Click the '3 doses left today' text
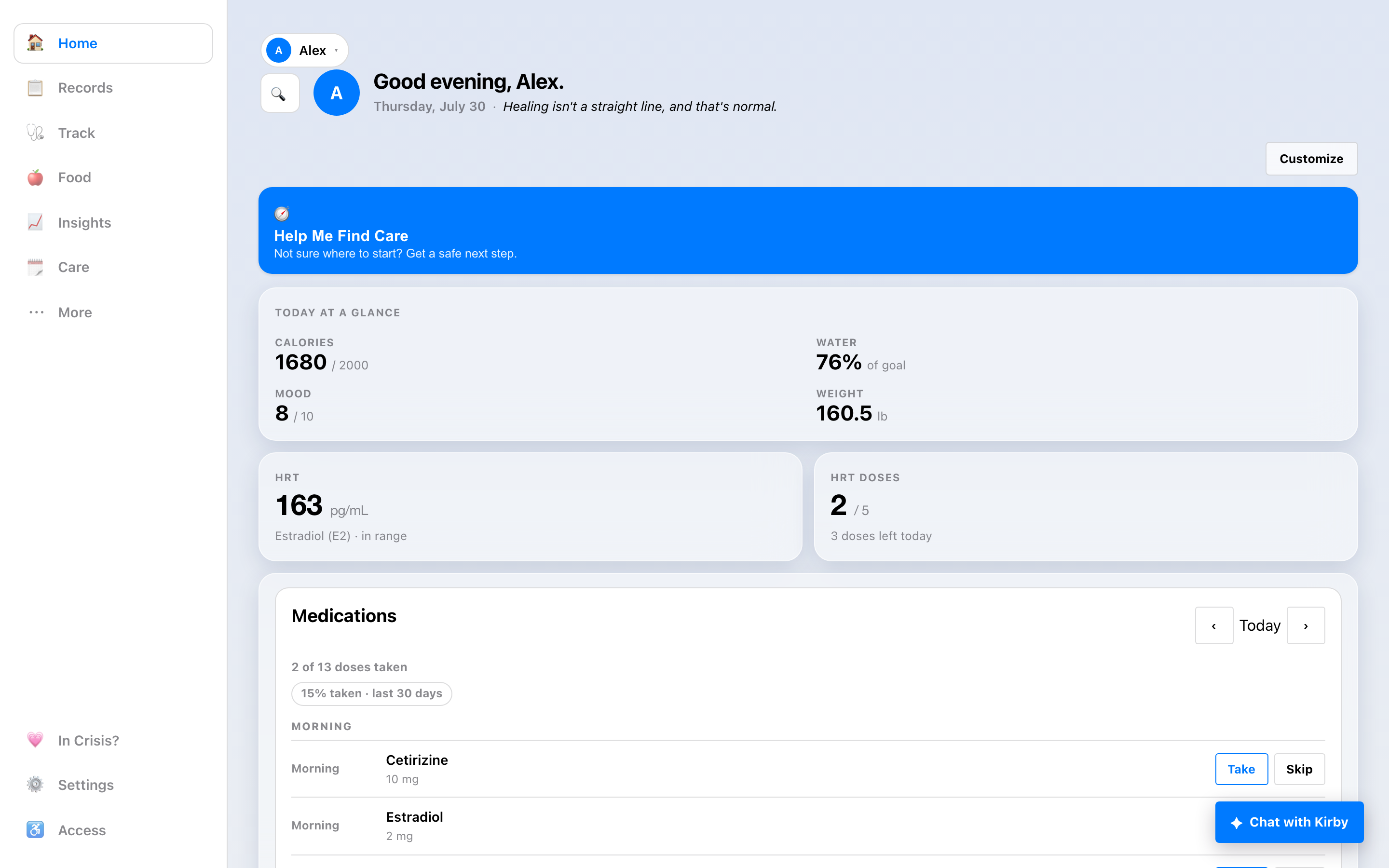The width and height of the screenshot is (1389, 868). [x=881, y=536]
